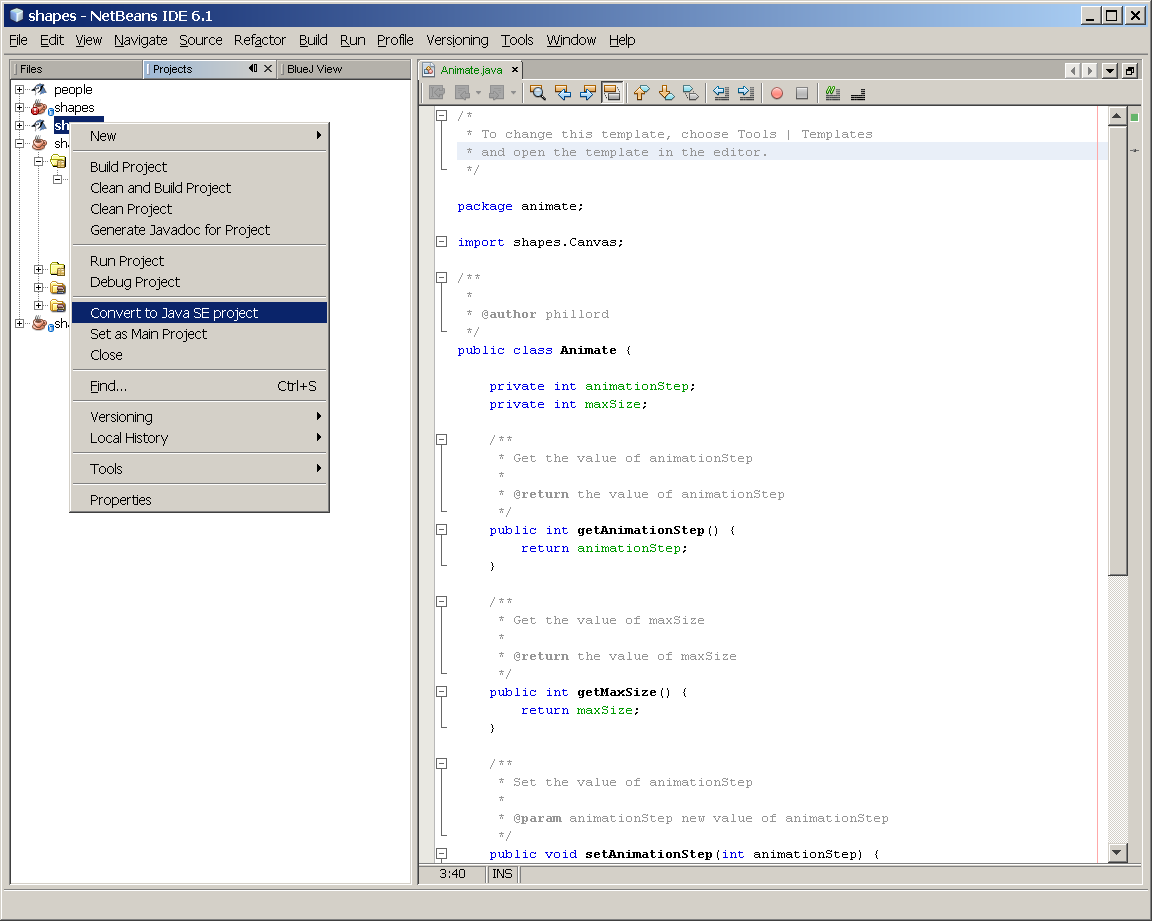Screen dimensions: 1152x921
Task: Toggle Highlight Search in editor toolbar
Action: [612, 93]
